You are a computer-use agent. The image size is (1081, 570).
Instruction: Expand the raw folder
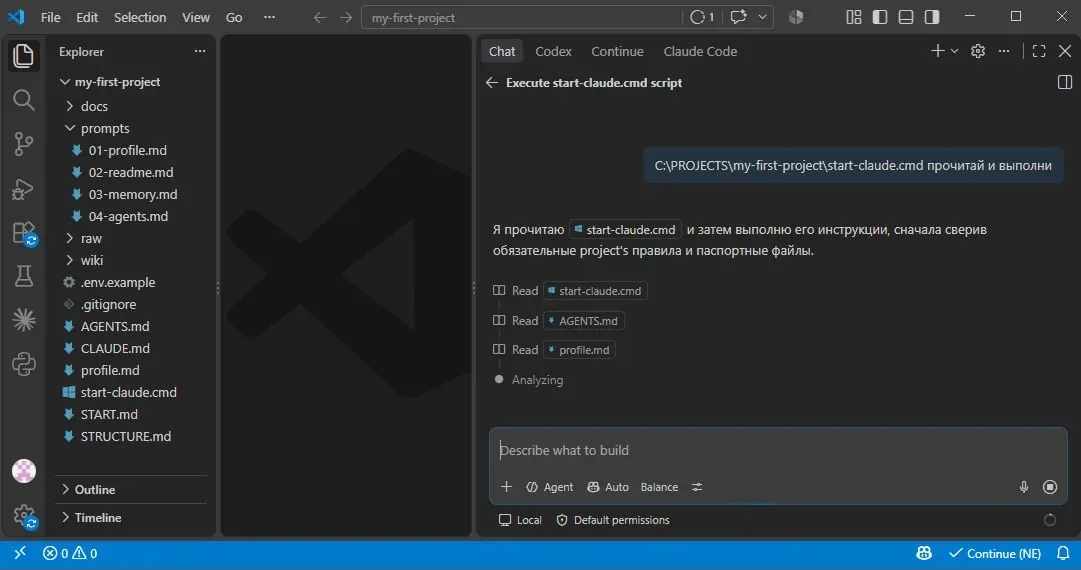[70, 238]
